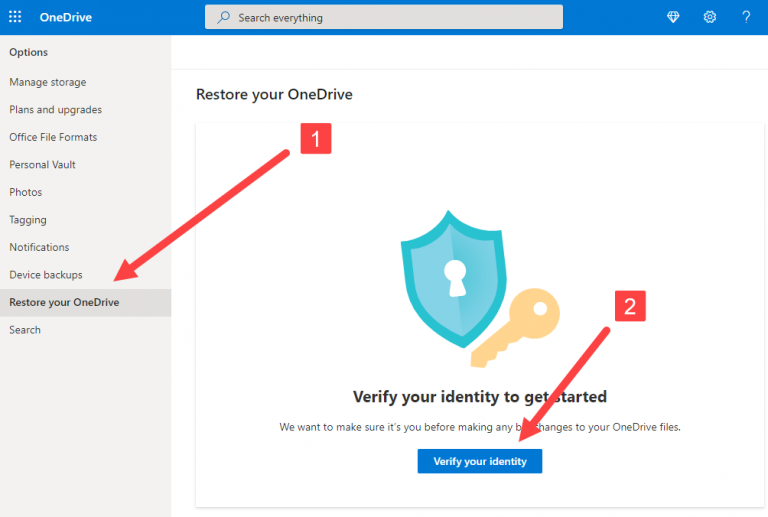Image resolution: width=768 pixels, height=517 pixels.
Task: Open the settings gear icon
Action: pyautogui.click(x=710, y=17)
